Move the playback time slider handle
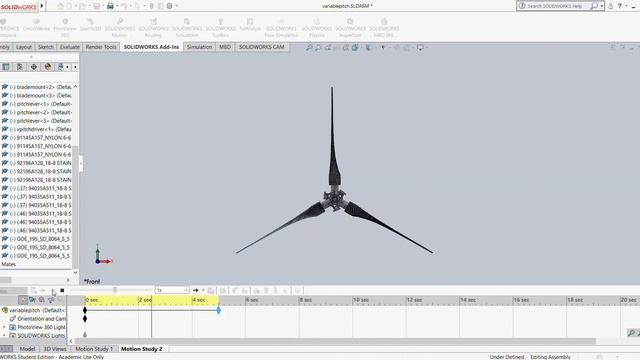 (115, 290)
